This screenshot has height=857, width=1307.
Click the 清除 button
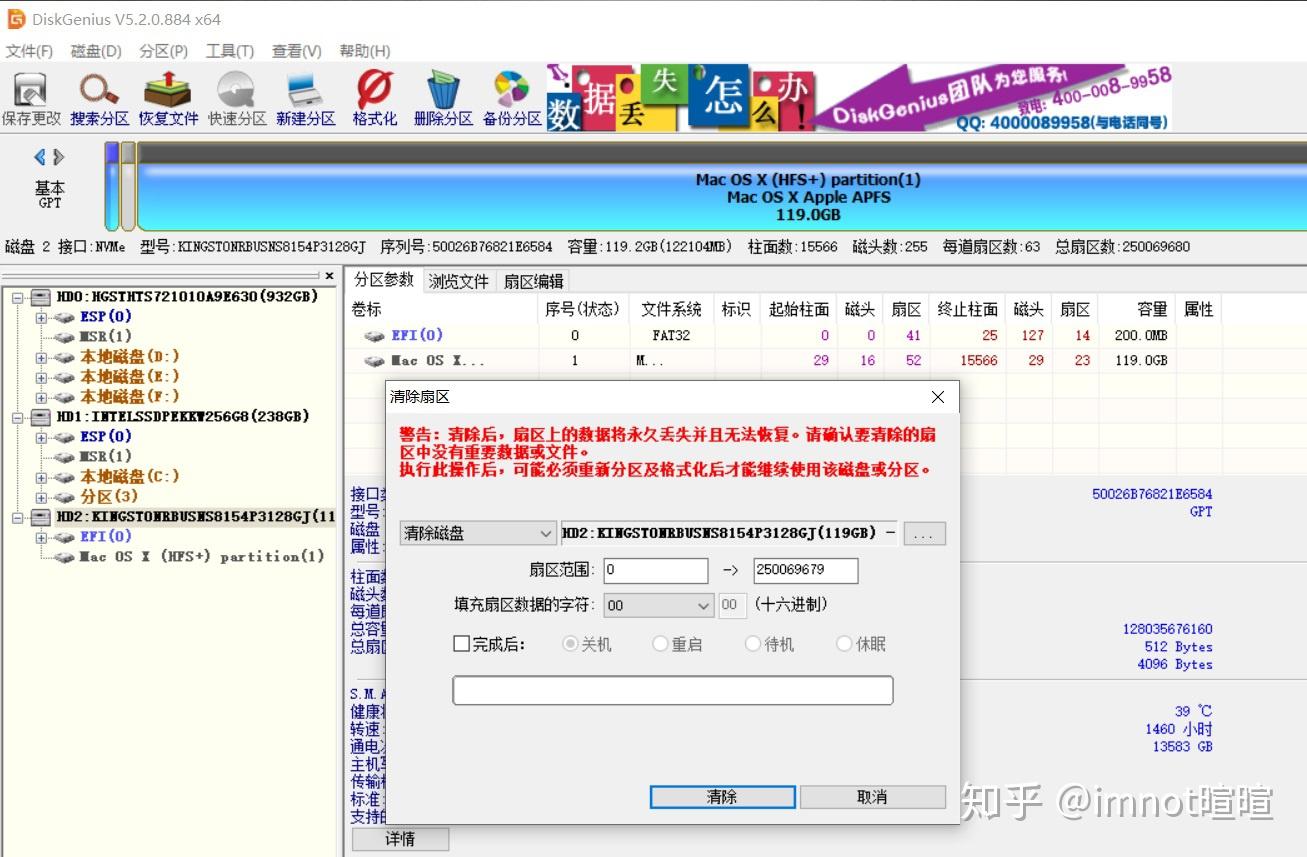722,797
